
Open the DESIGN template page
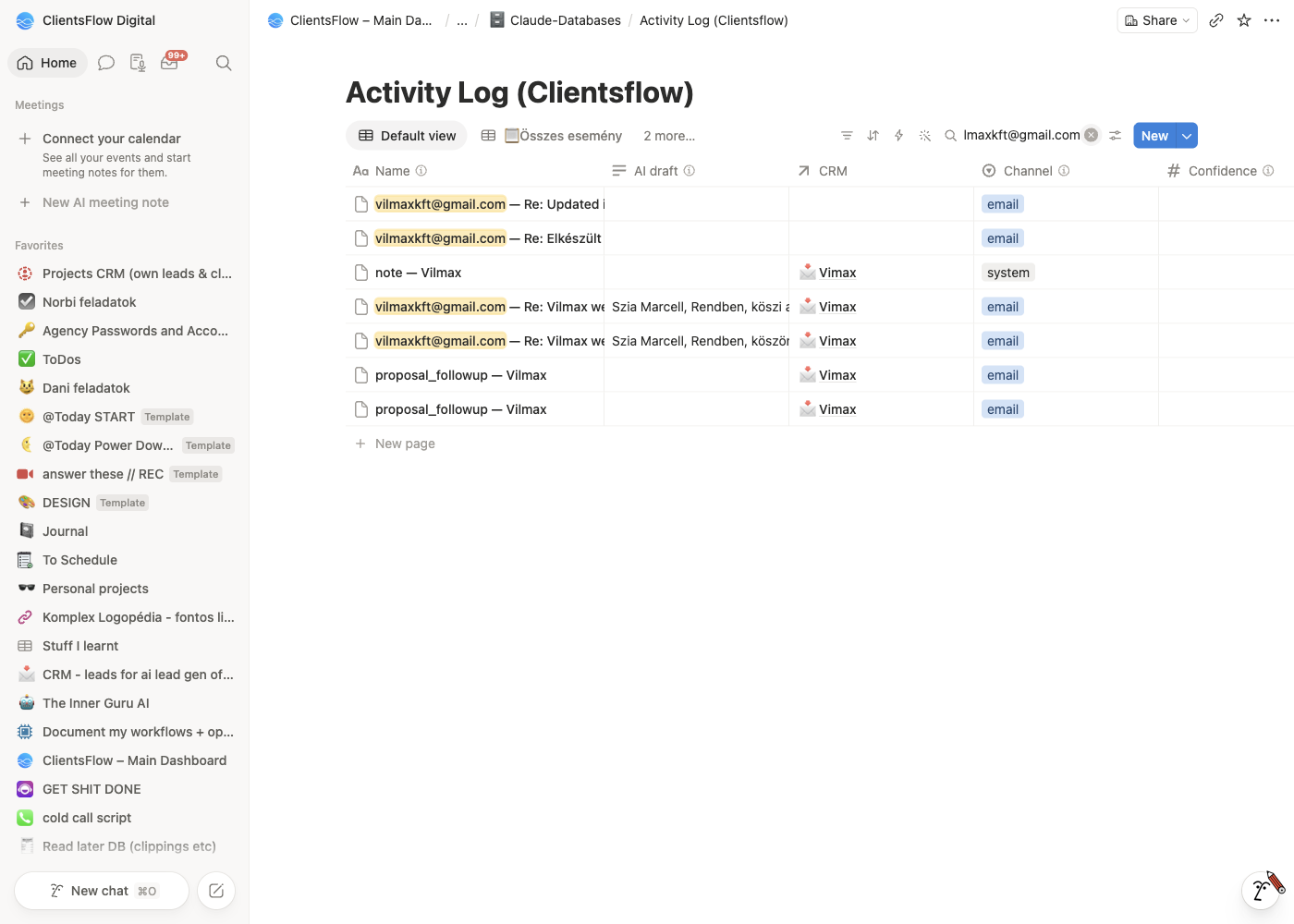[x=126, y=503]
